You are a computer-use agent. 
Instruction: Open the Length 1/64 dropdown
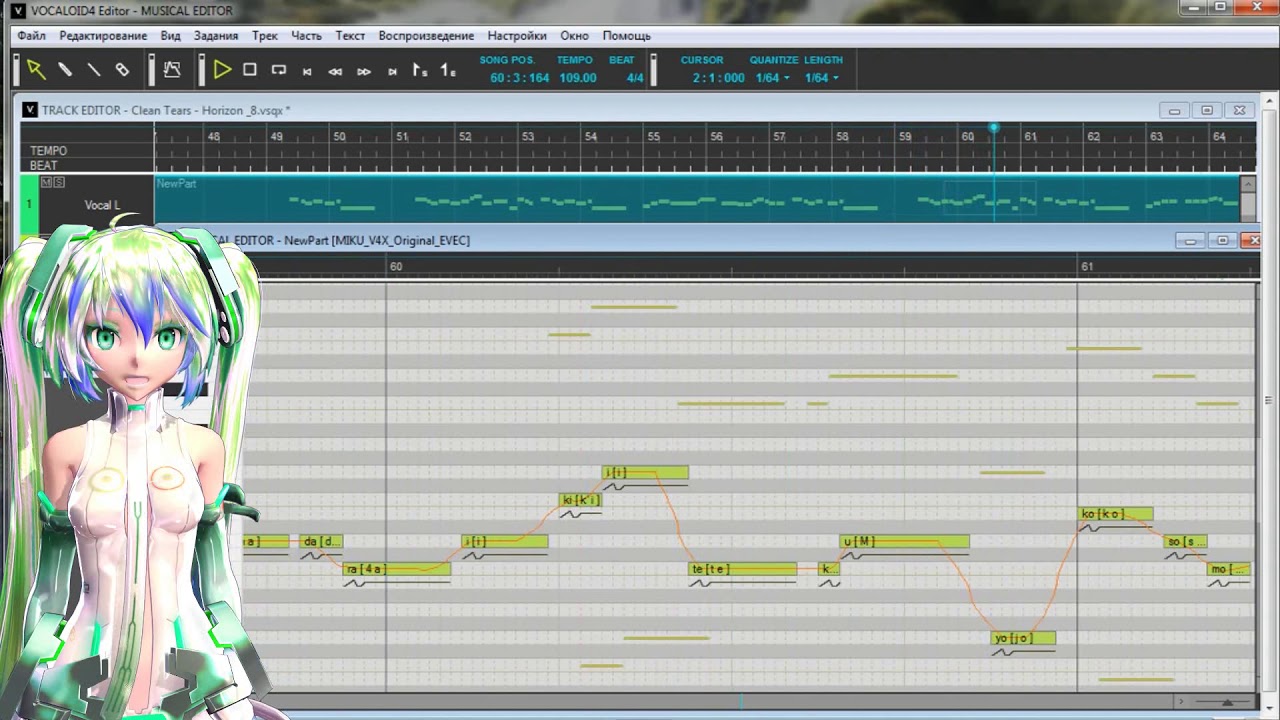coord(822,78)
